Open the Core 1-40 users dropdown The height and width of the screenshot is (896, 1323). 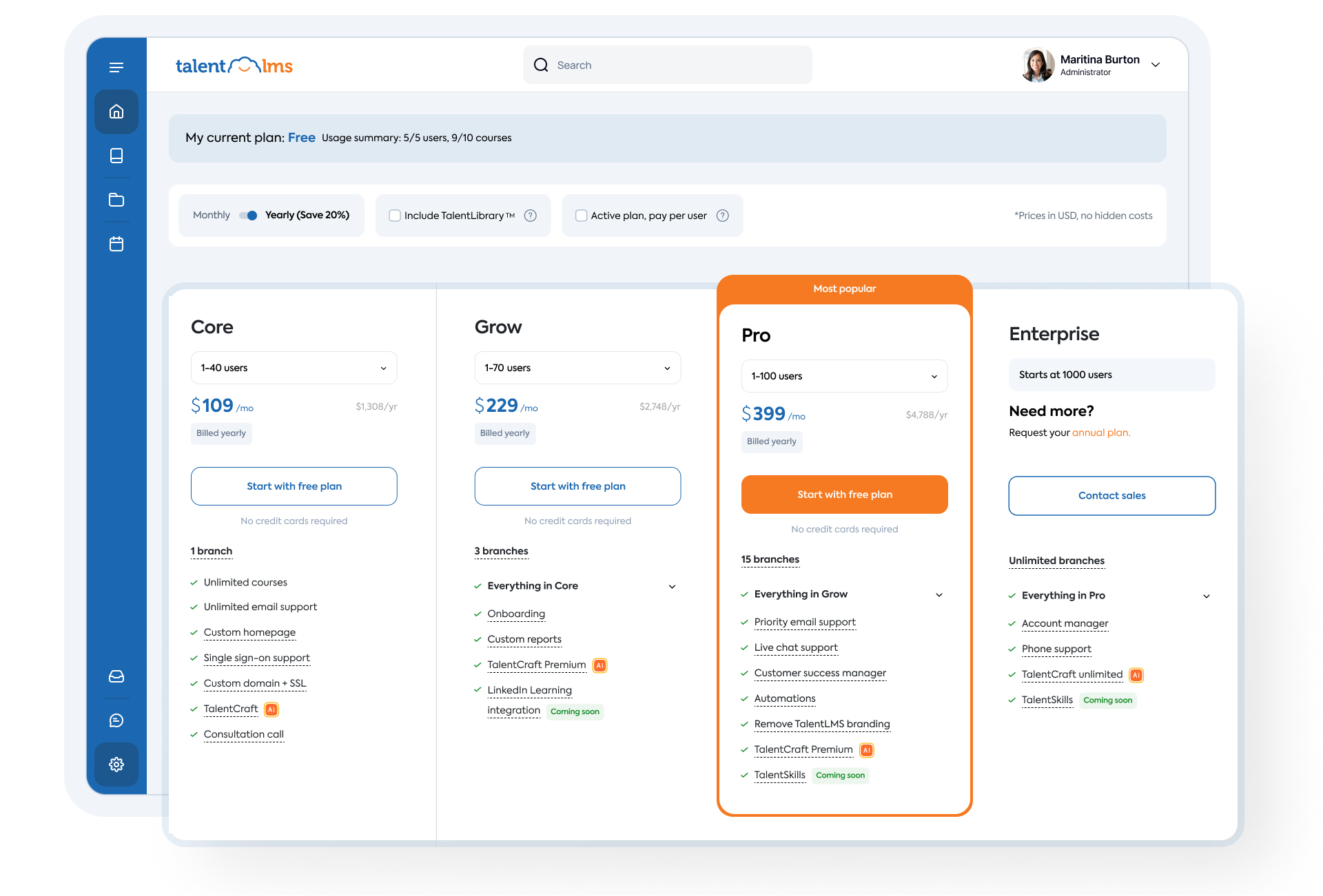click(x=294, y=368)
